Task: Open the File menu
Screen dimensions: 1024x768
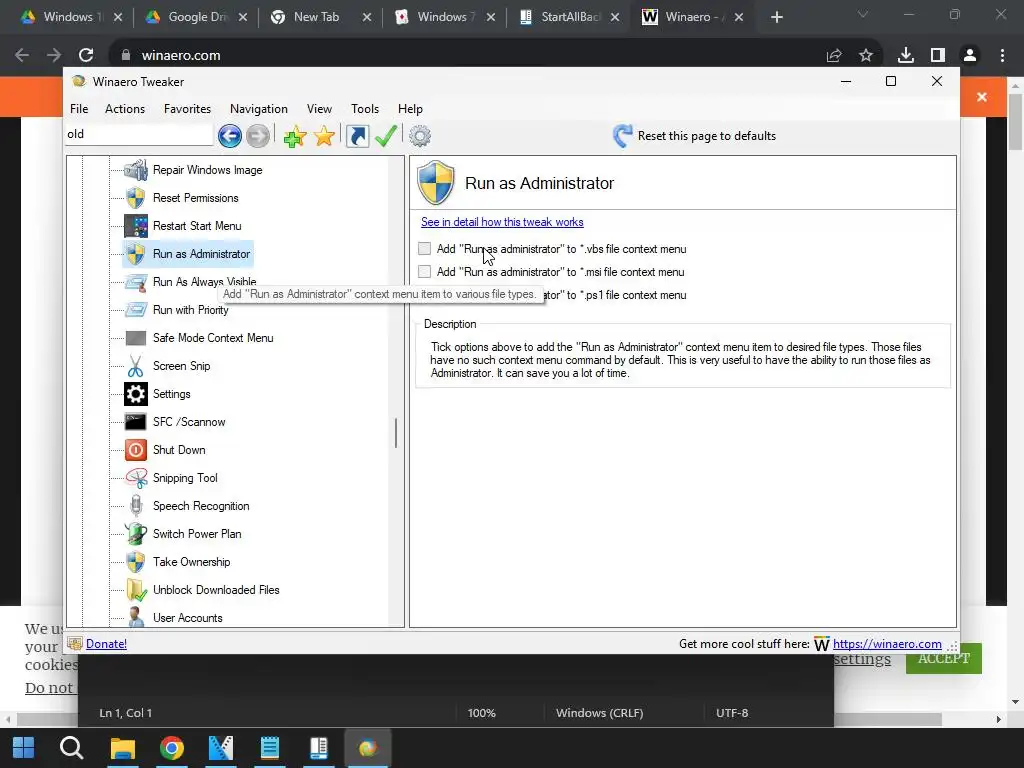Action: click(79, 109)
